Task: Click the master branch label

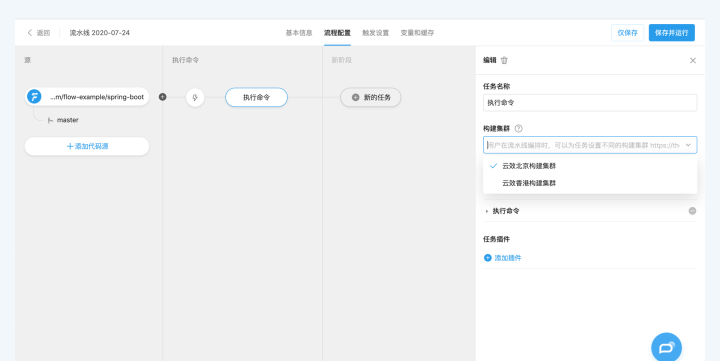Action: pos(68,120)
